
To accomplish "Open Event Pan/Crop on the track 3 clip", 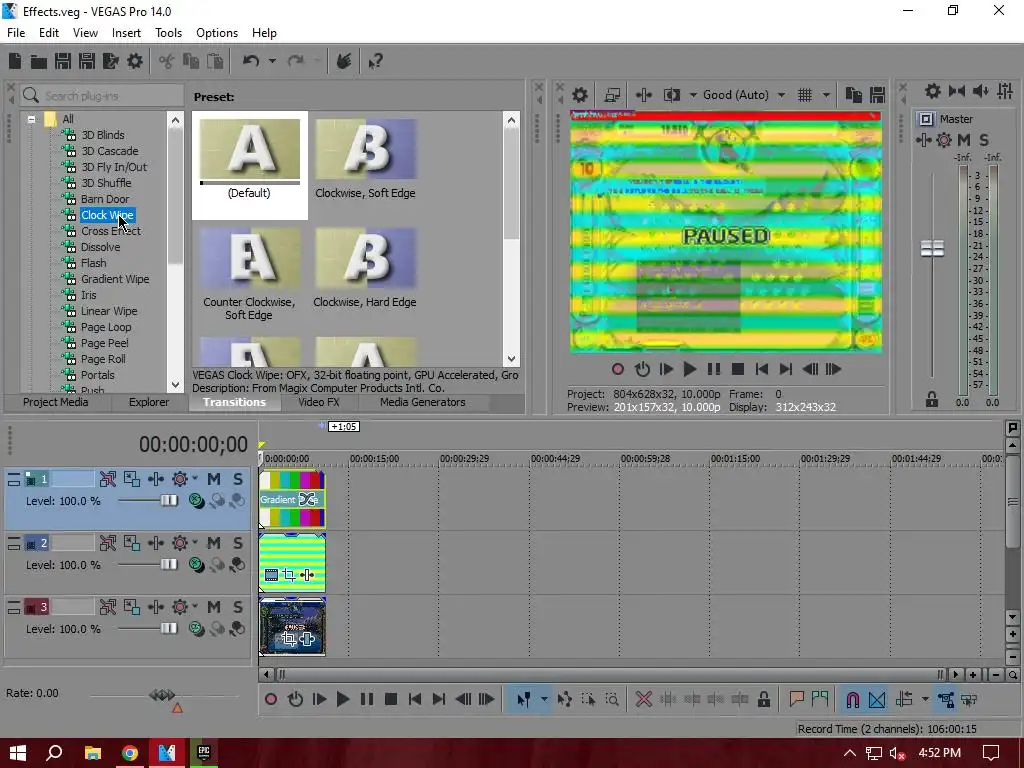I will coord(289,639).
